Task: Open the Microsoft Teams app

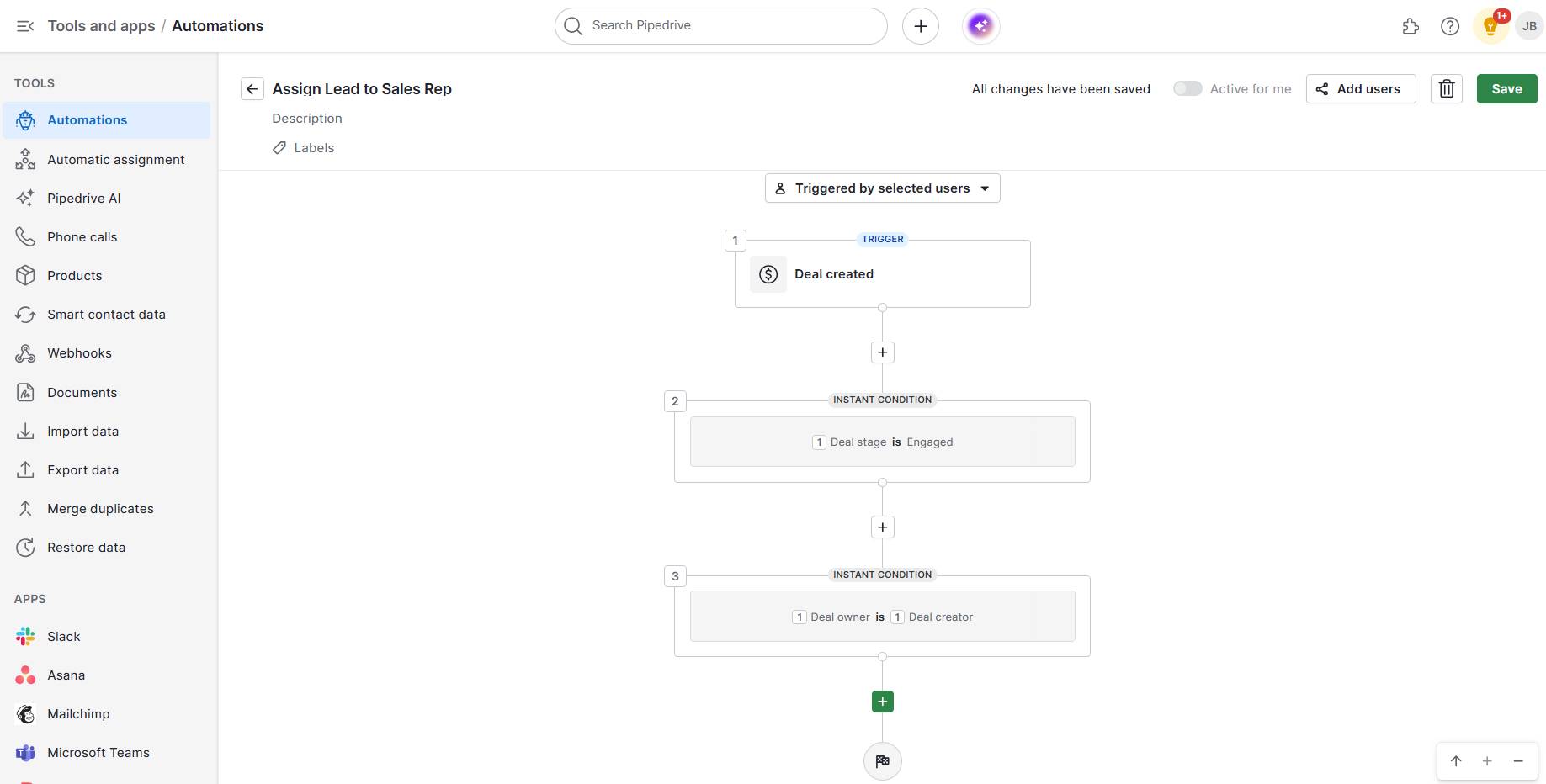Action: click(107, 753)
